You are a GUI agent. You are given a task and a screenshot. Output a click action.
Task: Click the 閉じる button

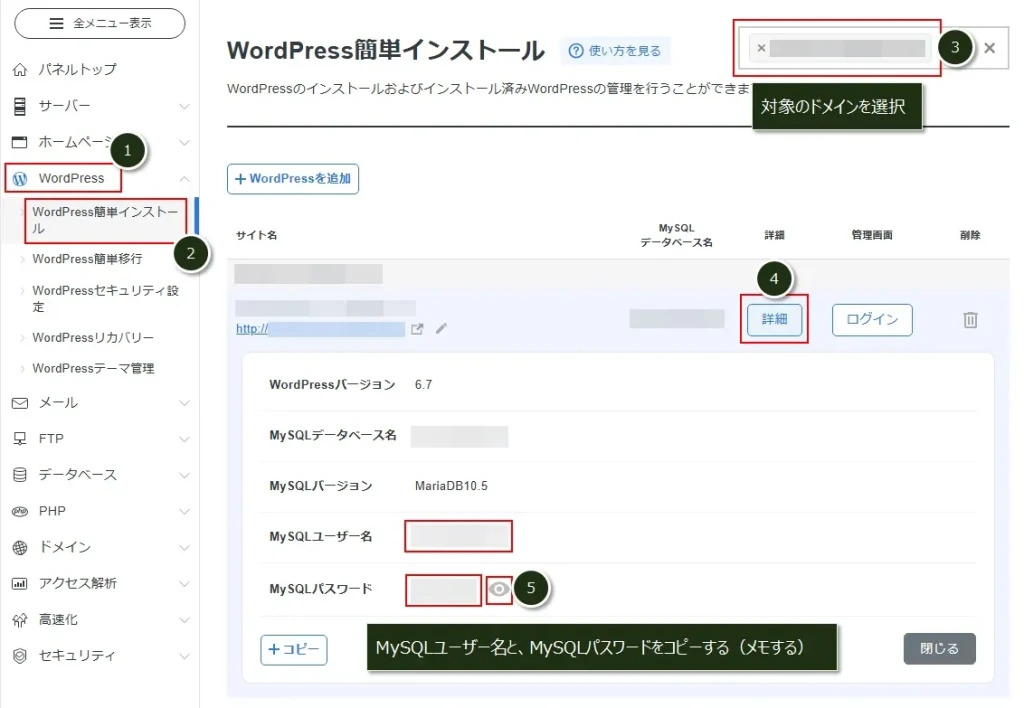click(x=939, y=649)
